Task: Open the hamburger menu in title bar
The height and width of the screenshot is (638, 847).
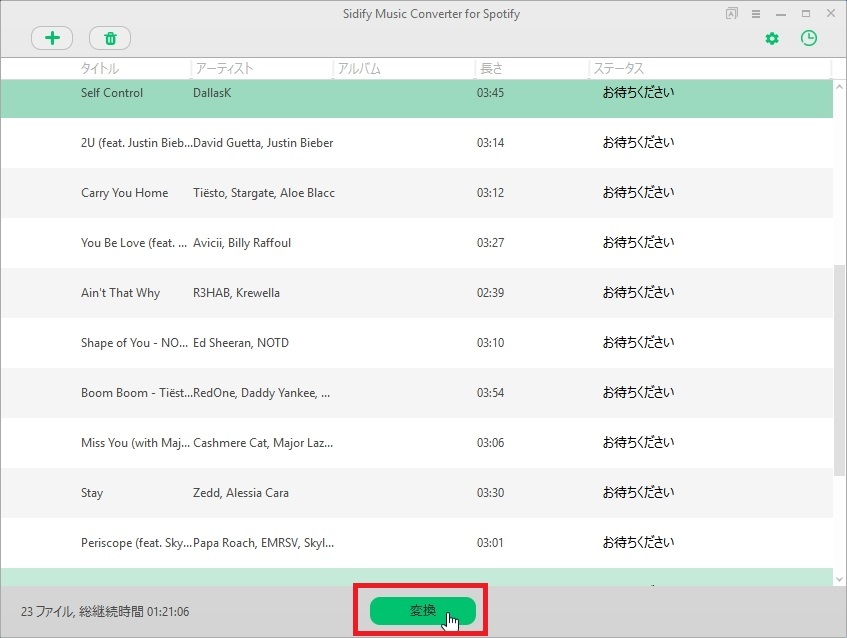Action: pos(756,14)
